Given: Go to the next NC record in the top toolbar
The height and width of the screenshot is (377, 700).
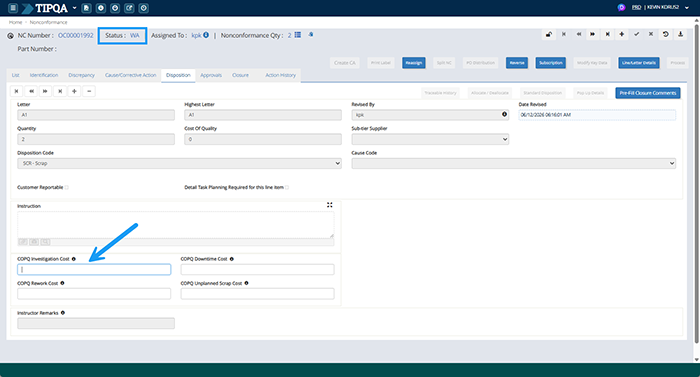Looking at the screenshot, I should click(593, 34).
